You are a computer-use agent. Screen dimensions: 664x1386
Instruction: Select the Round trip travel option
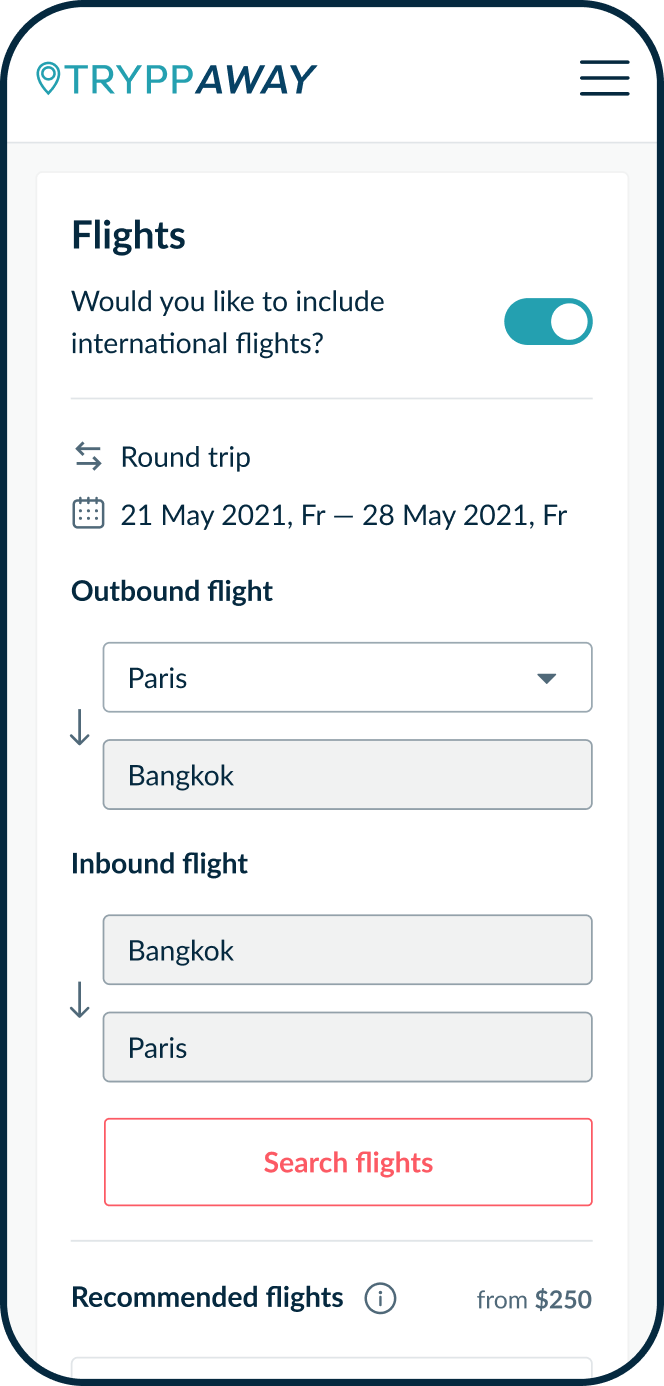tap(185, 456)
